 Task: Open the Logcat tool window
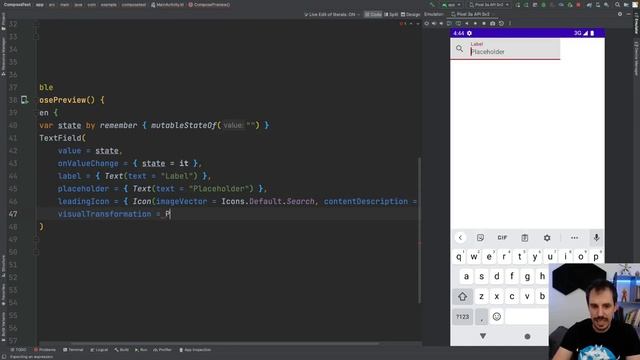click(x=99, y=350)
